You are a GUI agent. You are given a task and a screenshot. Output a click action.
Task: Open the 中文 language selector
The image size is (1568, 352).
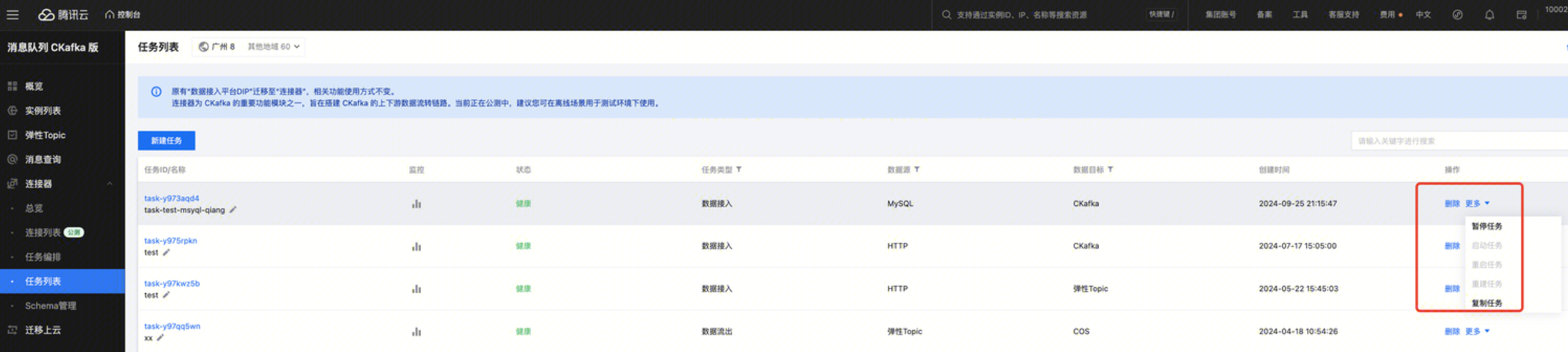click(1422, 14)
